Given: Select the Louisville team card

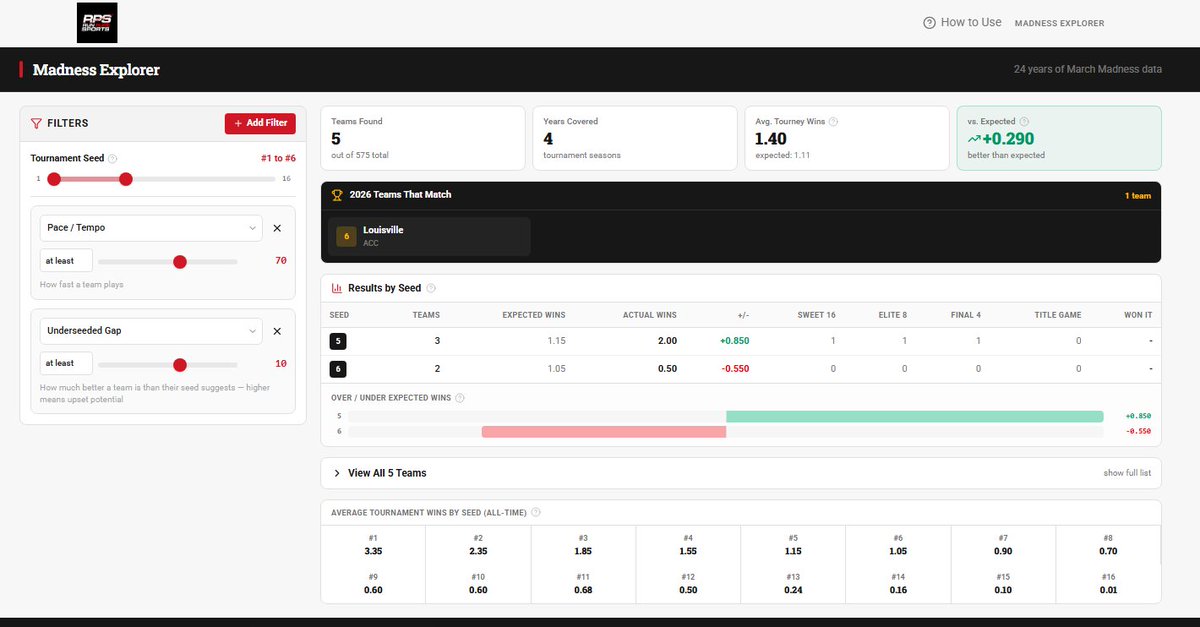Looking at the screenshot, I should click(429, 236).
